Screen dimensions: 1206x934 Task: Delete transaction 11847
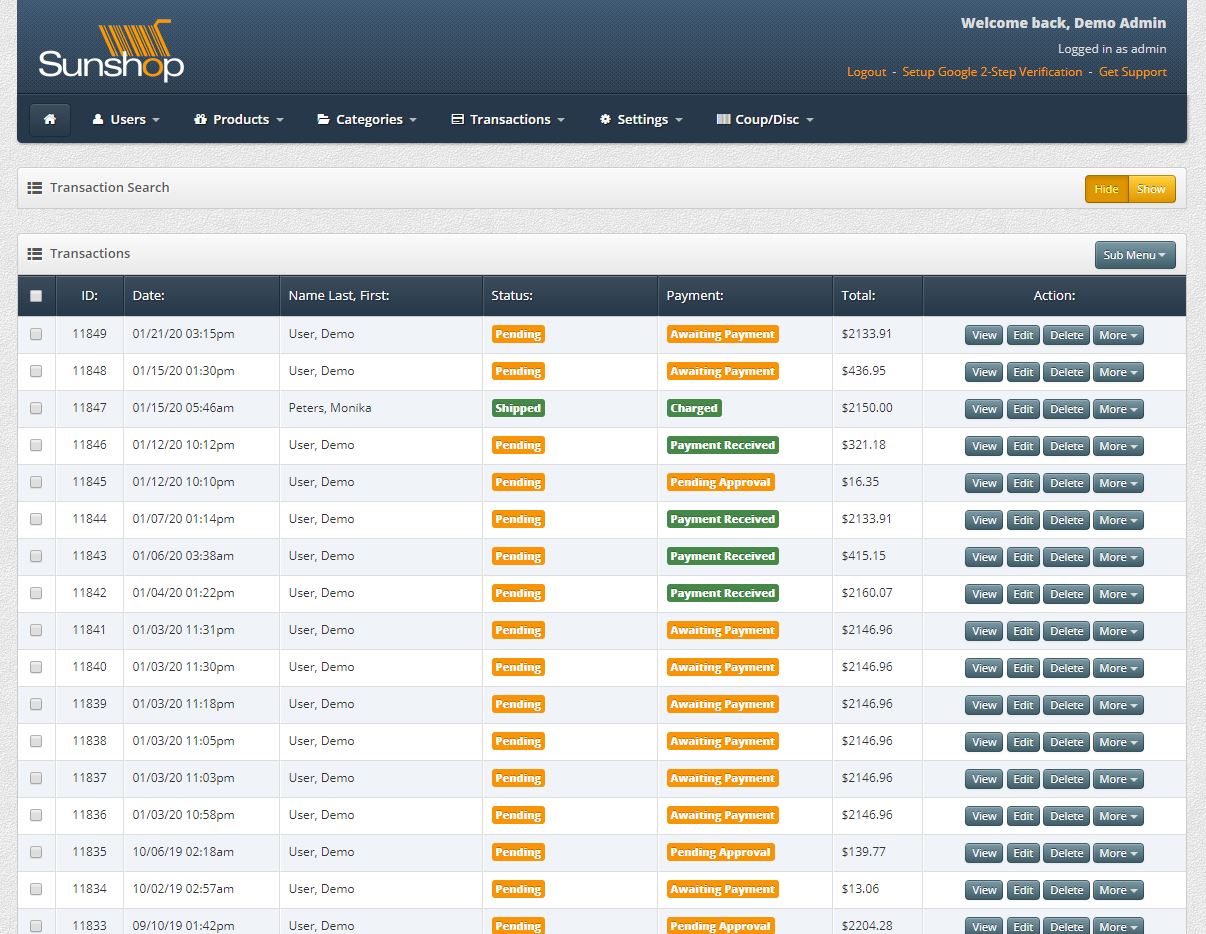tap(1066, 409)
